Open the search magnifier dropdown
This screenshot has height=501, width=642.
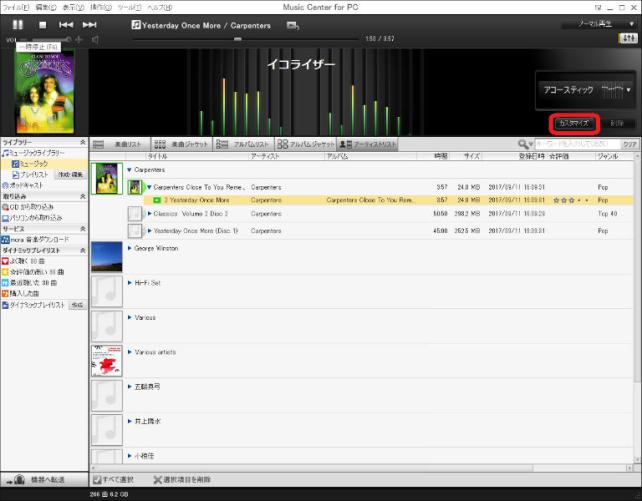click(x=525, y=144)
